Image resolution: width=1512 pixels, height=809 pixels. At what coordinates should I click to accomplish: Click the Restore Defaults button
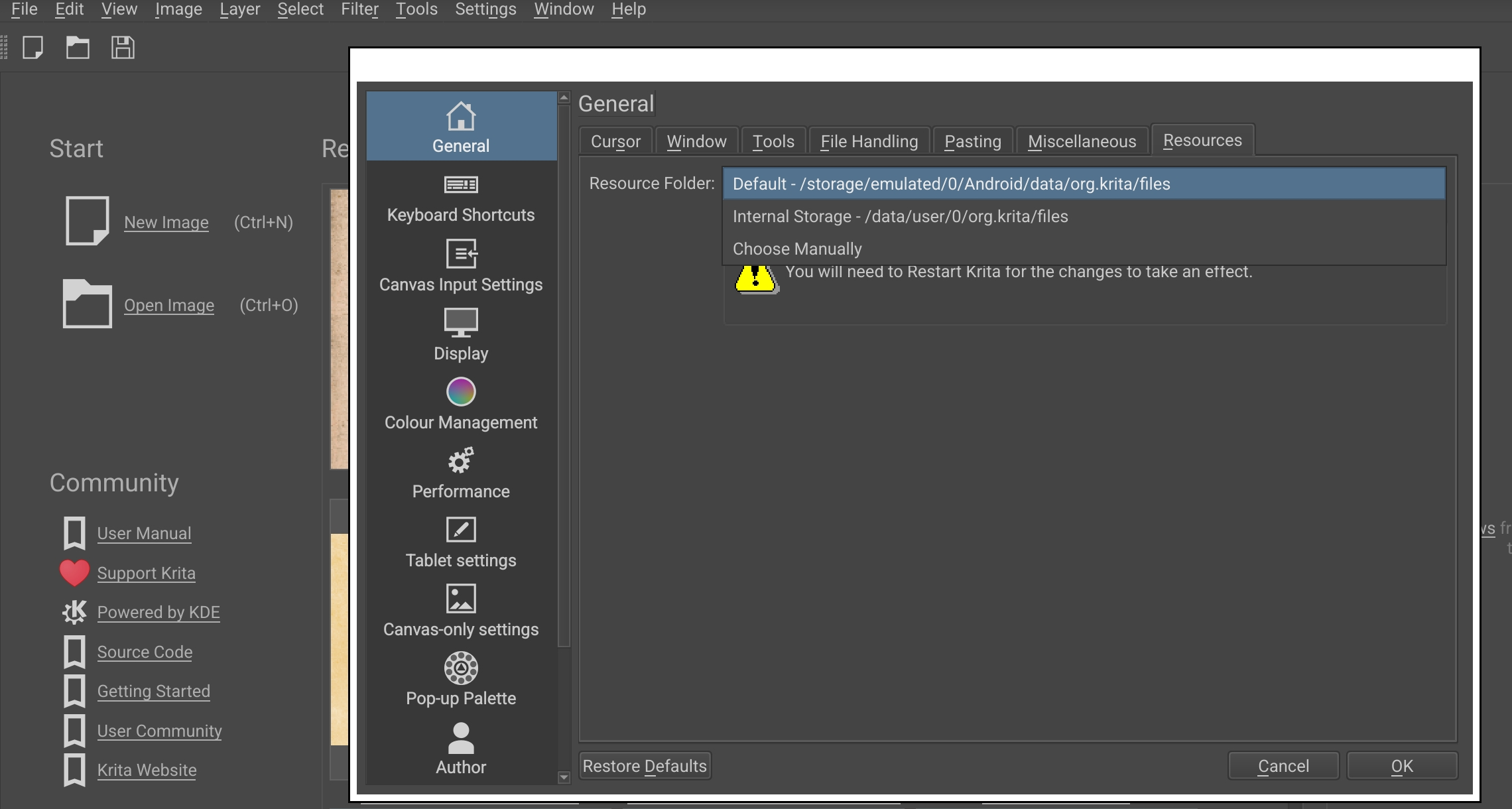coord(645,766)
